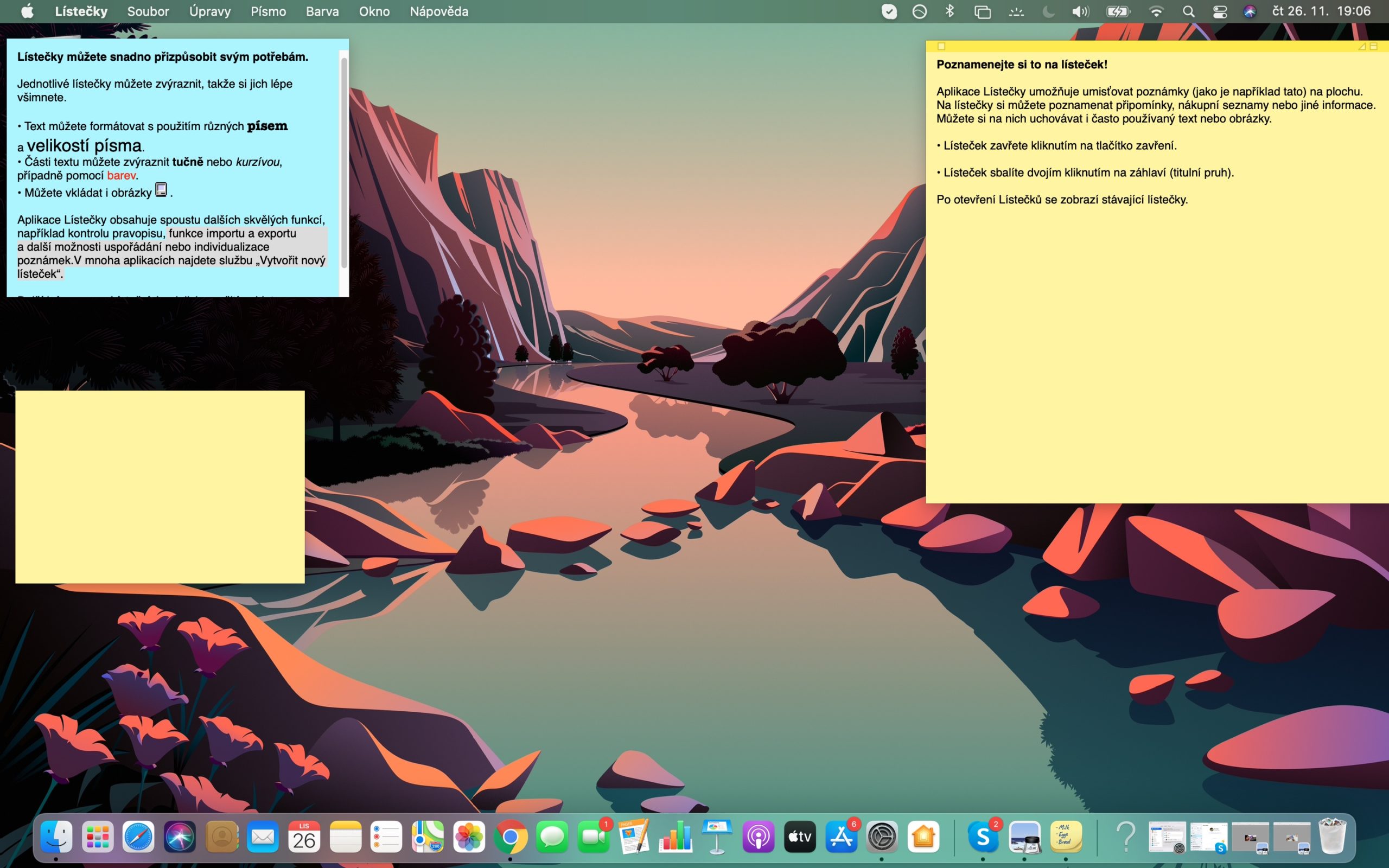Open the Písmo menu
The height and width of the screenshot is (868, 1389).
[268, 11]
